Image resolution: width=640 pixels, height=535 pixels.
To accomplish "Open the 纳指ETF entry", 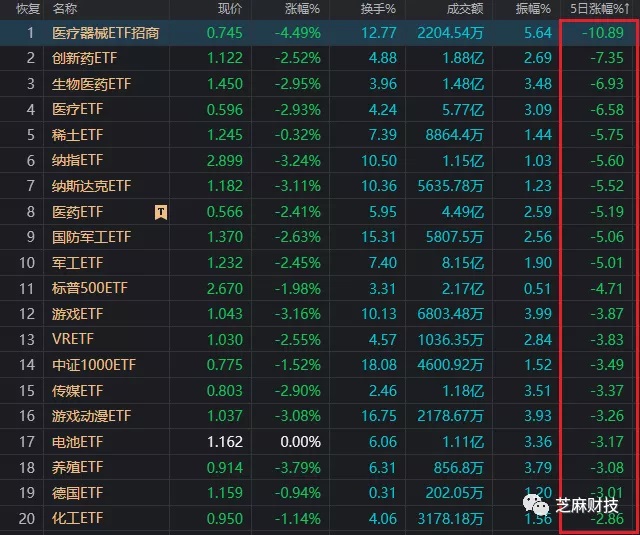I will pos(77,160).
